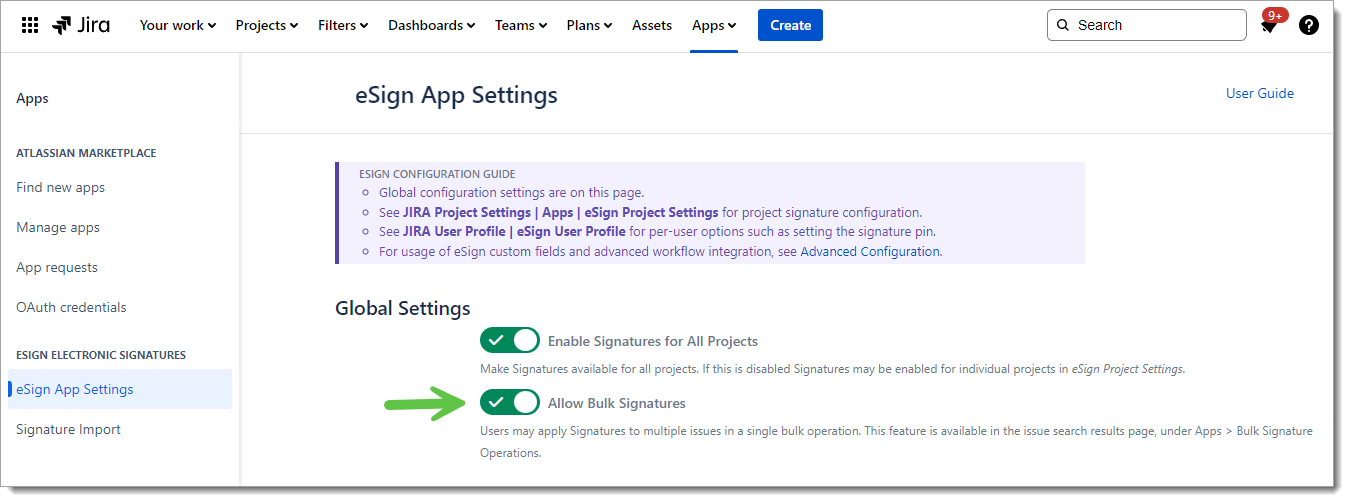Open the Projects dropdown menu
This screenshot has width=1349, height=502.
click(266, 25)
